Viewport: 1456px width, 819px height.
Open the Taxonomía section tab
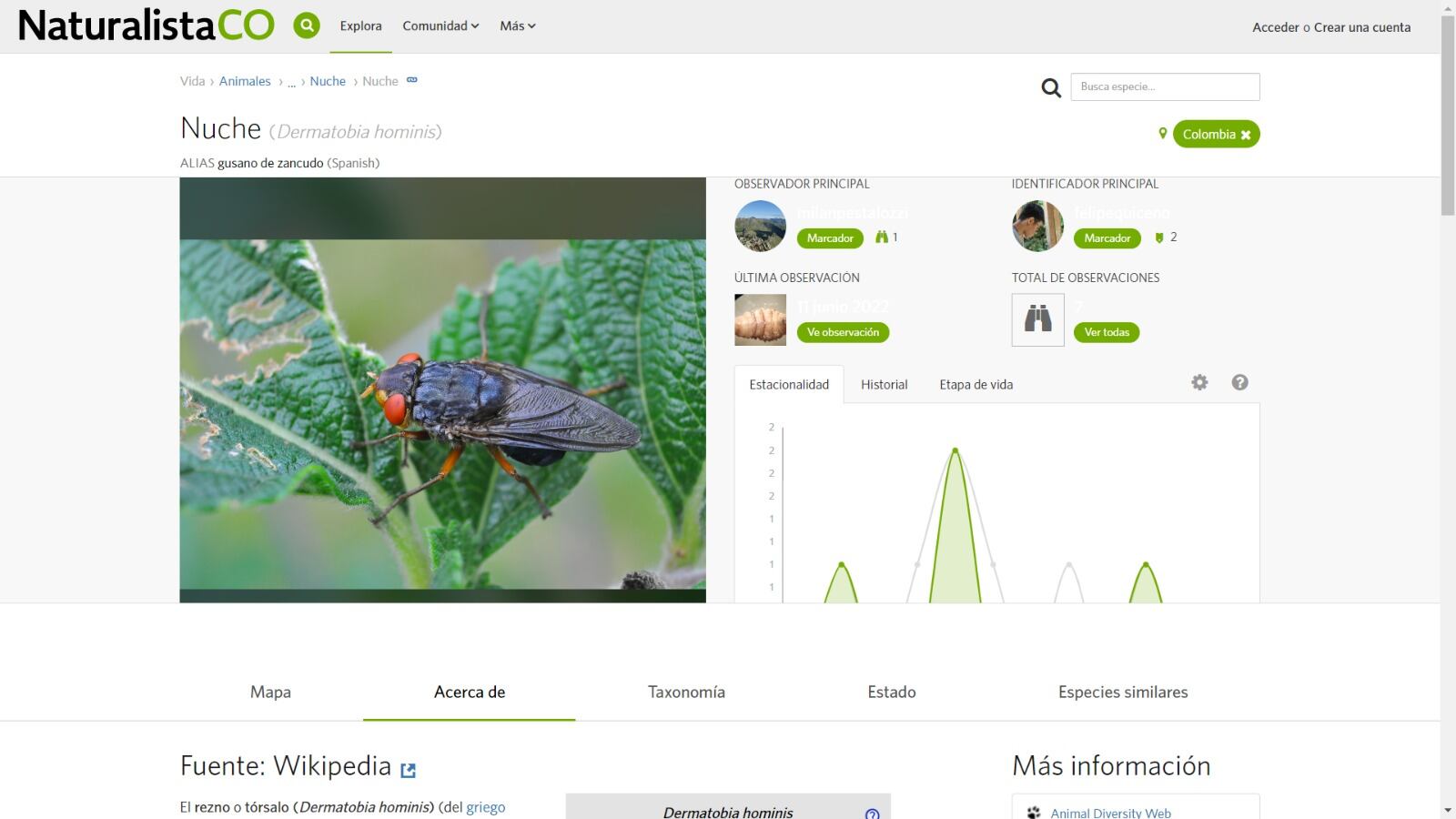coord(686,693)
